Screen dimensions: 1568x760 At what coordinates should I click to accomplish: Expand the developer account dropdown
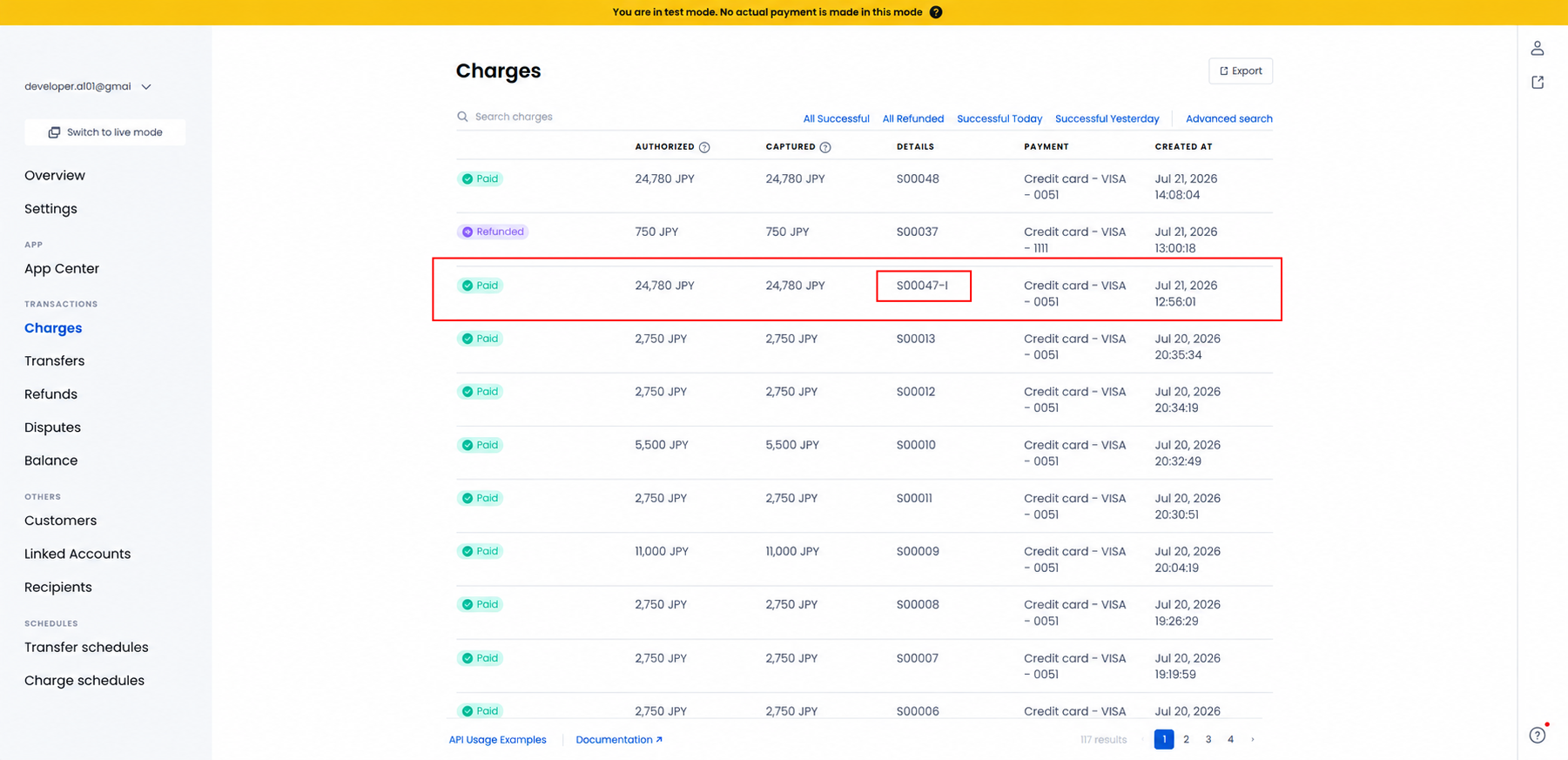pos(88,86)
